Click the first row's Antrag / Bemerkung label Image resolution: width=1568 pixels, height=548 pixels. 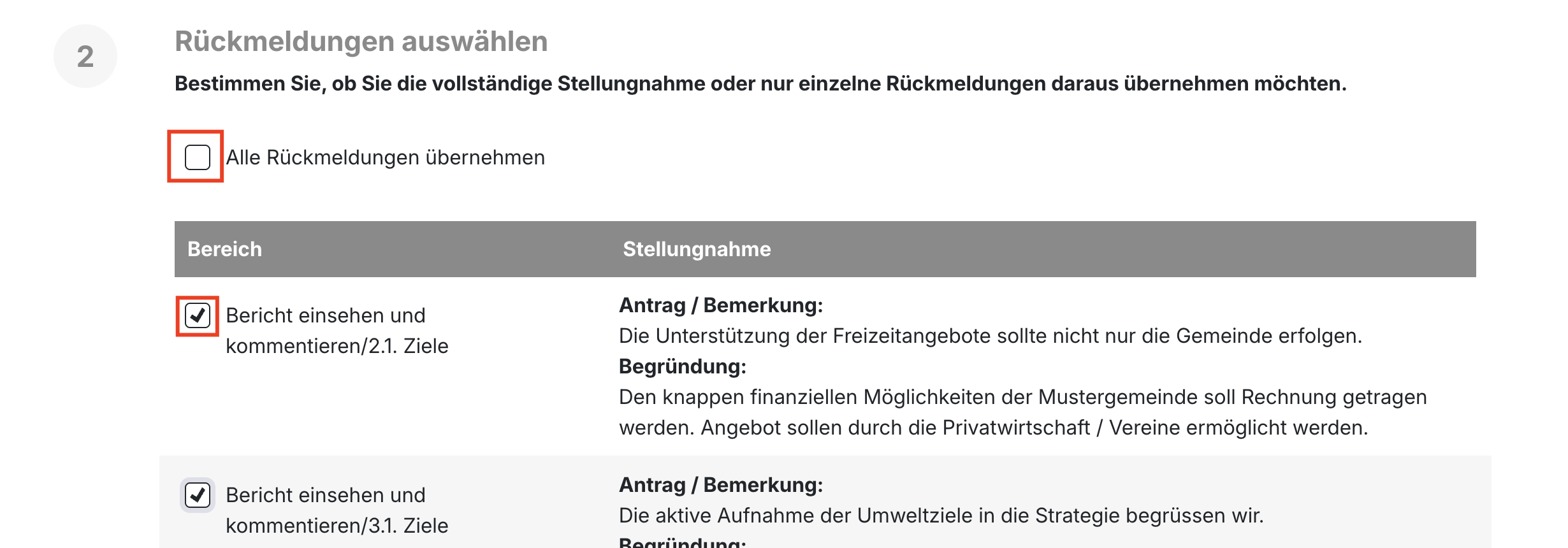721,305
